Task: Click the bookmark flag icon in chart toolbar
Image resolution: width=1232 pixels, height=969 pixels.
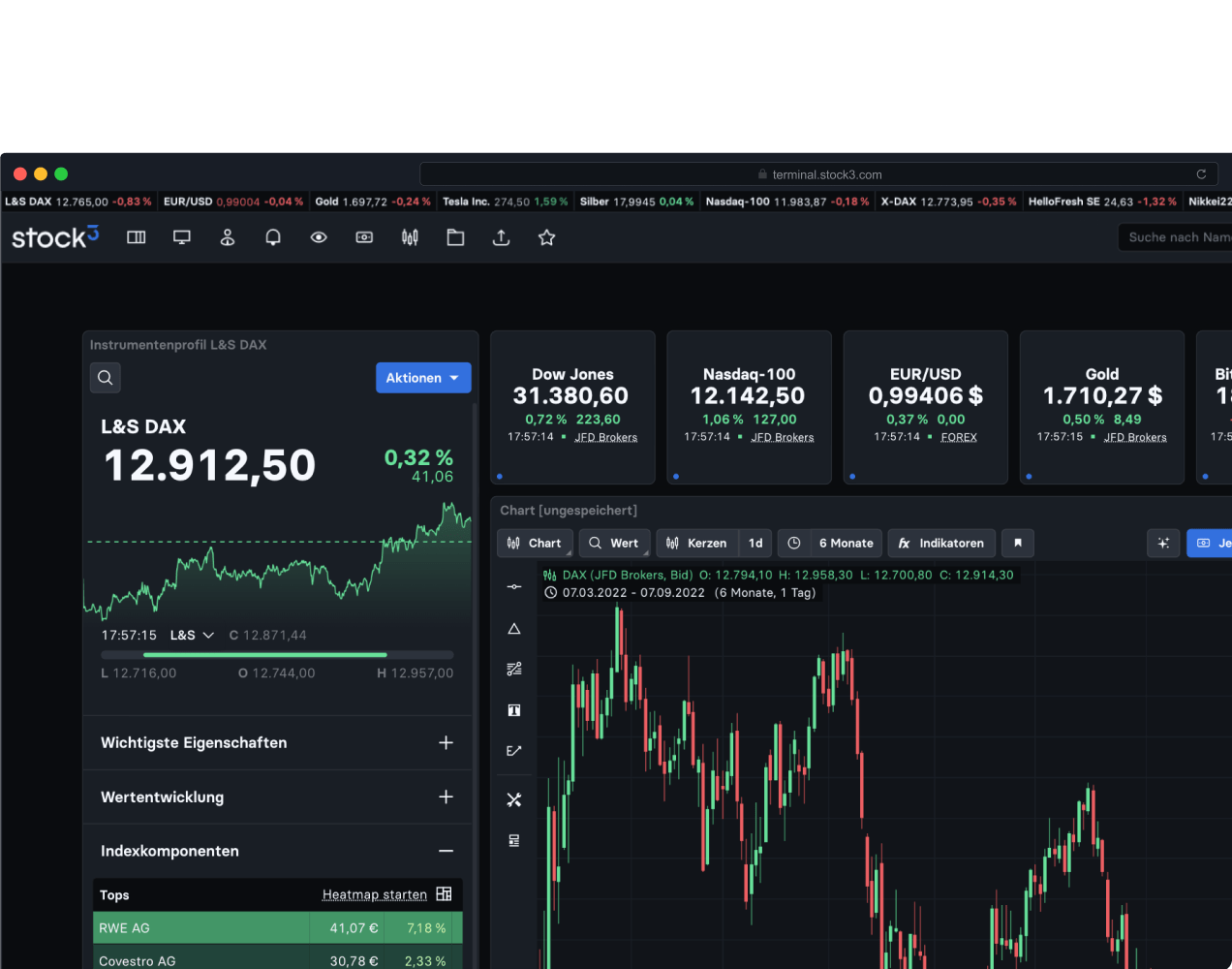Action: pos(1018,544)
